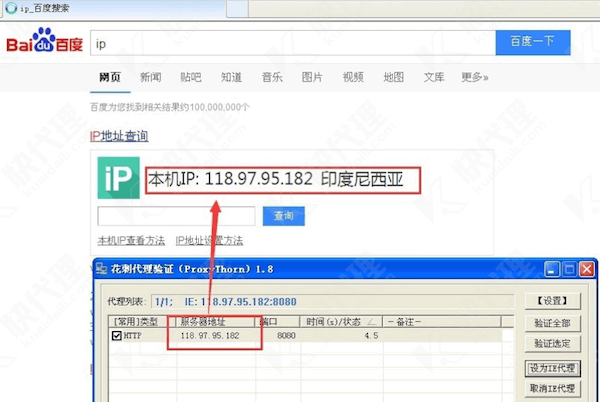Open the IP地址查询 result link
Image resolution: width=600 pixels, height=402 pixels.
[x=119, y=136]
